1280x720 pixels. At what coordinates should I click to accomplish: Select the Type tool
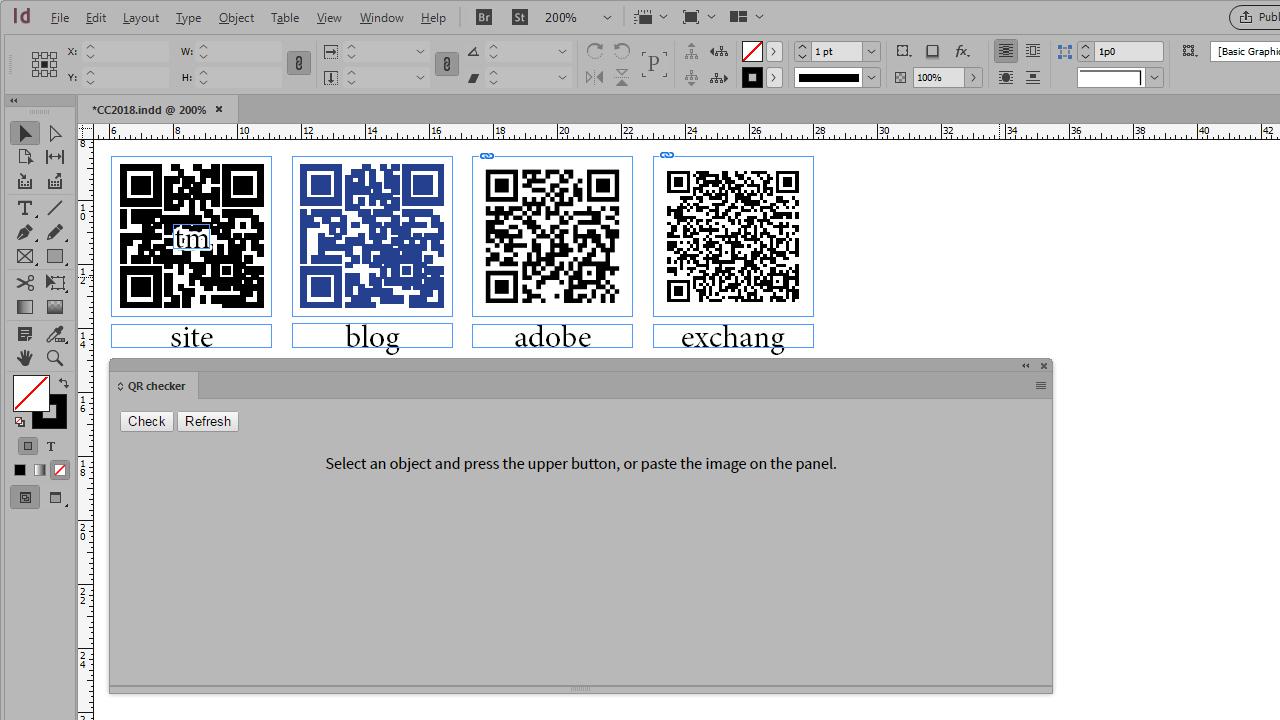[25, 208]
